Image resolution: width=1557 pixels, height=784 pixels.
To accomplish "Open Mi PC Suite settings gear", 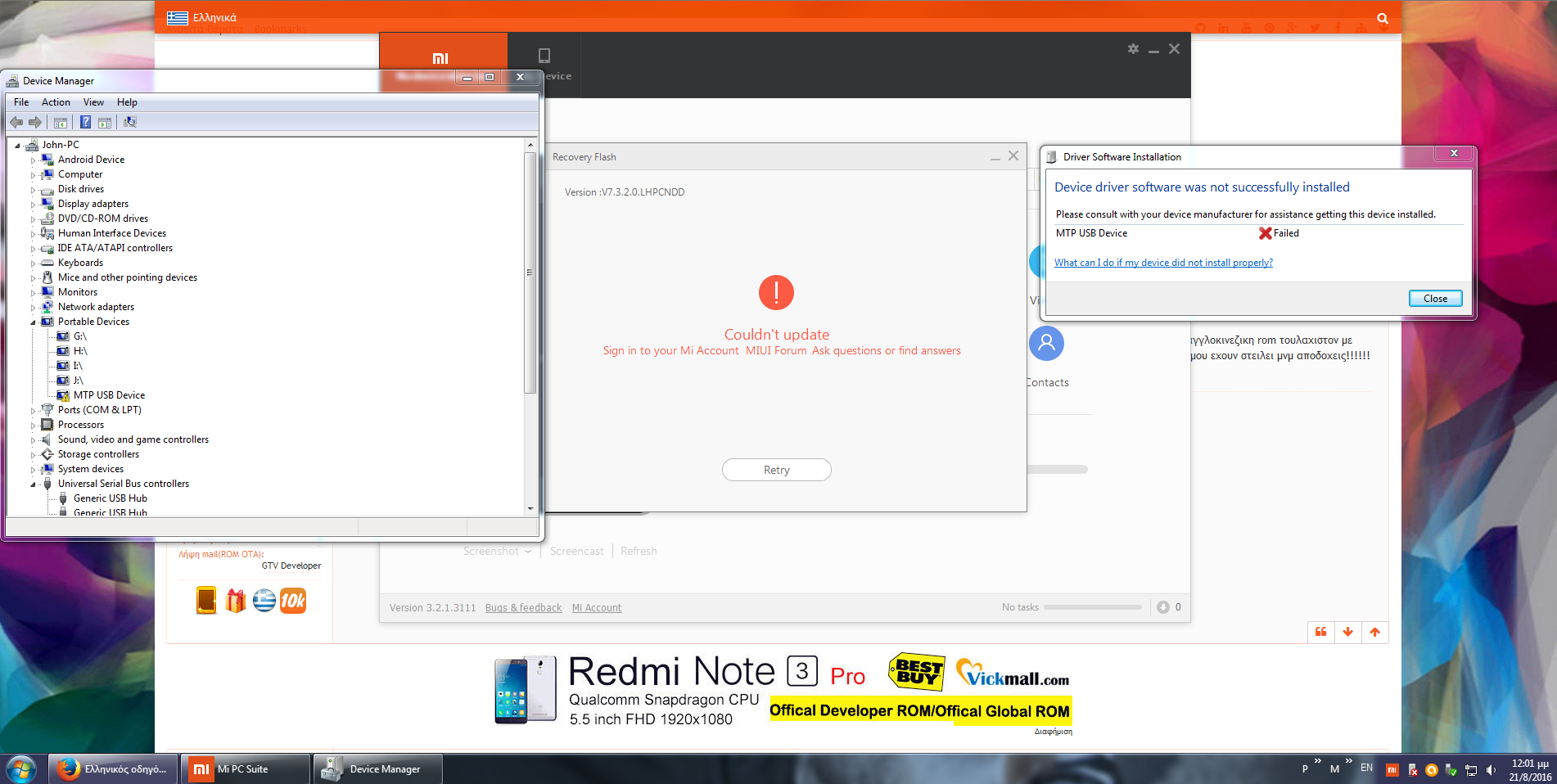I will coord(1133,49).
